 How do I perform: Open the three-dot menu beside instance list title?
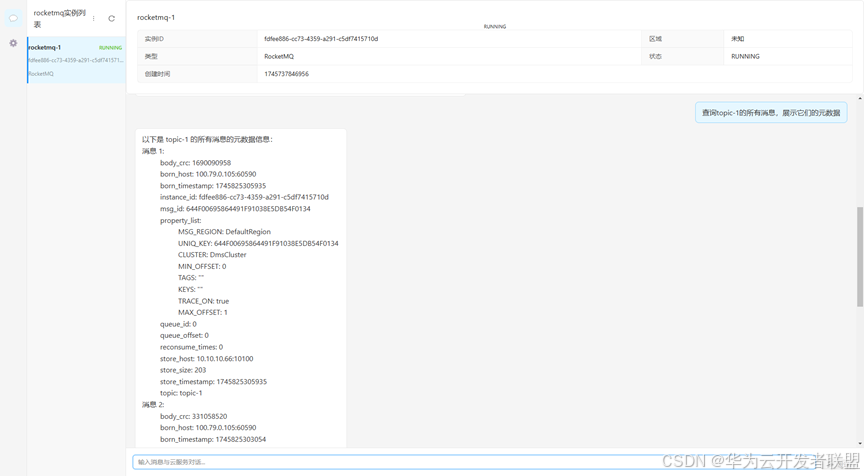94,19
